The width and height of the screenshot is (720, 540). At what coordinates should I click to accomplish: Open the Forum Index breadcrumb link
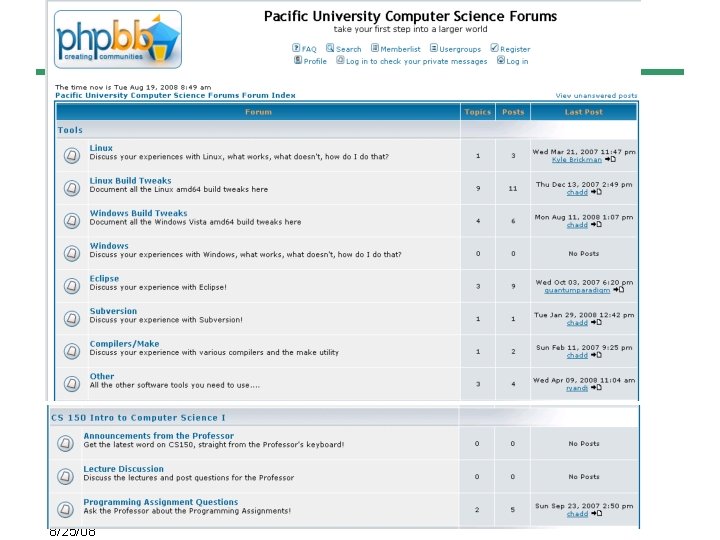tap(175, 96)
